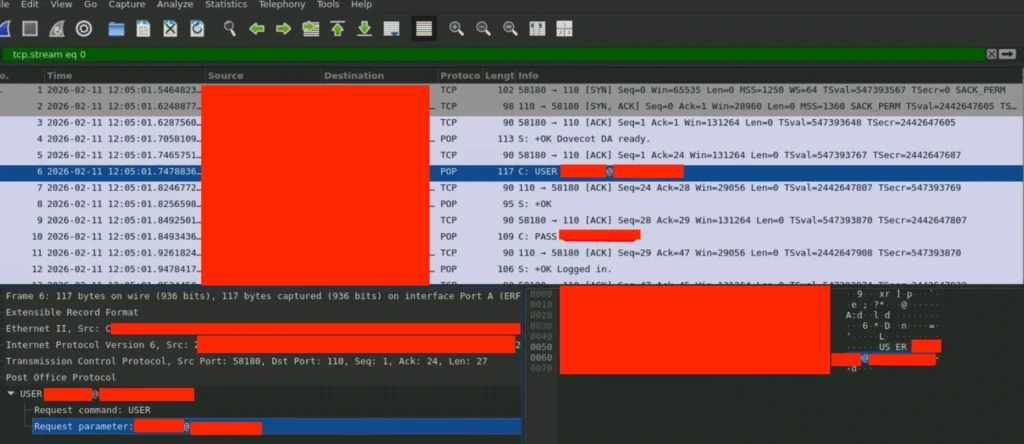Sort by the Time column header
The width and height of the screenshot is (1024, 444).
click(125, 76)
